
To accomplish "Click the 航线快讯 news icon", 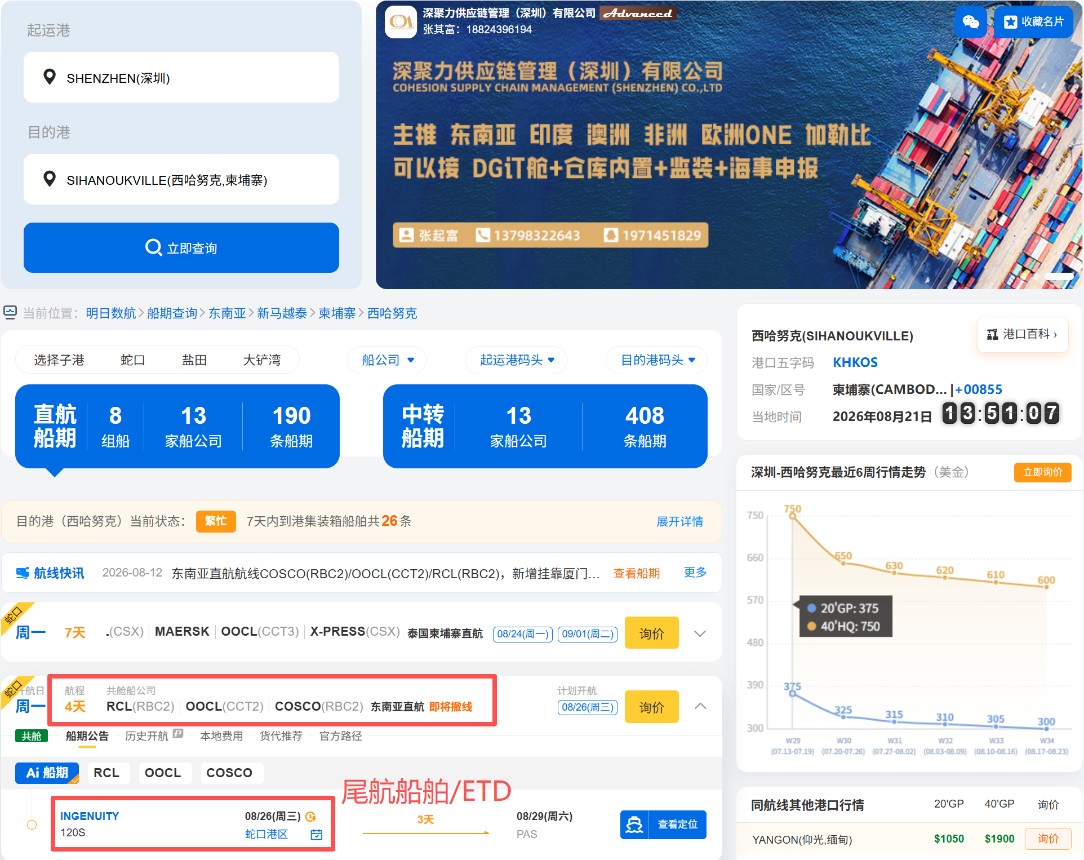I will (x=23, y=573).
